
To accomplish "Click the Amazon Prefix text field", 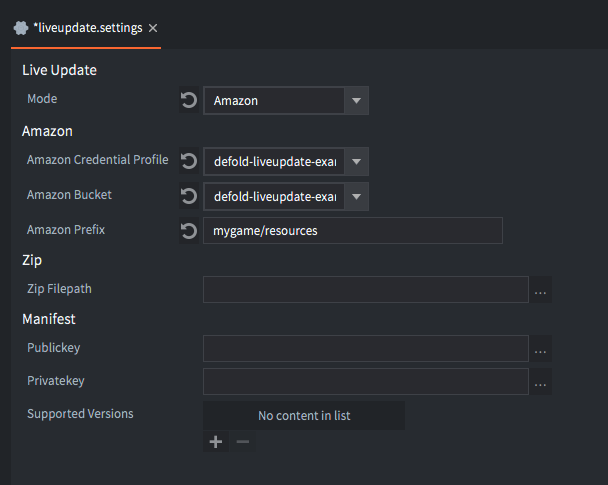I will coord(352,231).
